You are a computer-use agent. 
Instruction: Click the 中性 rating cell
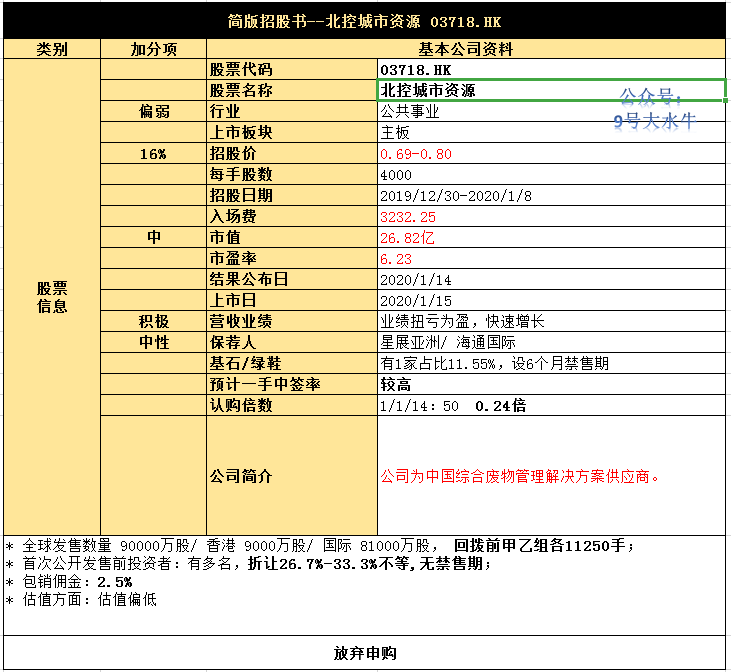pyautogui.click(x=153, y=342)
